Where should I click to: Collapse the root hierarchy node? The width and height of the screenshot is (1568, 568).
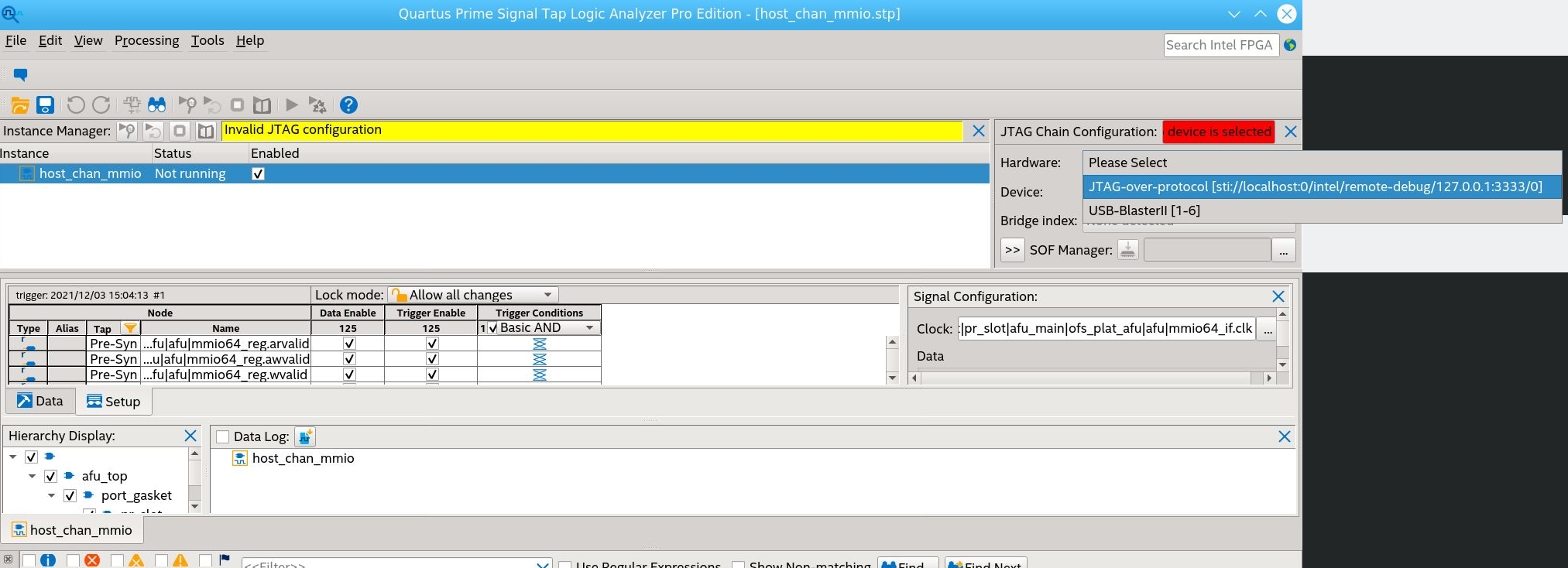click(13, 457)
